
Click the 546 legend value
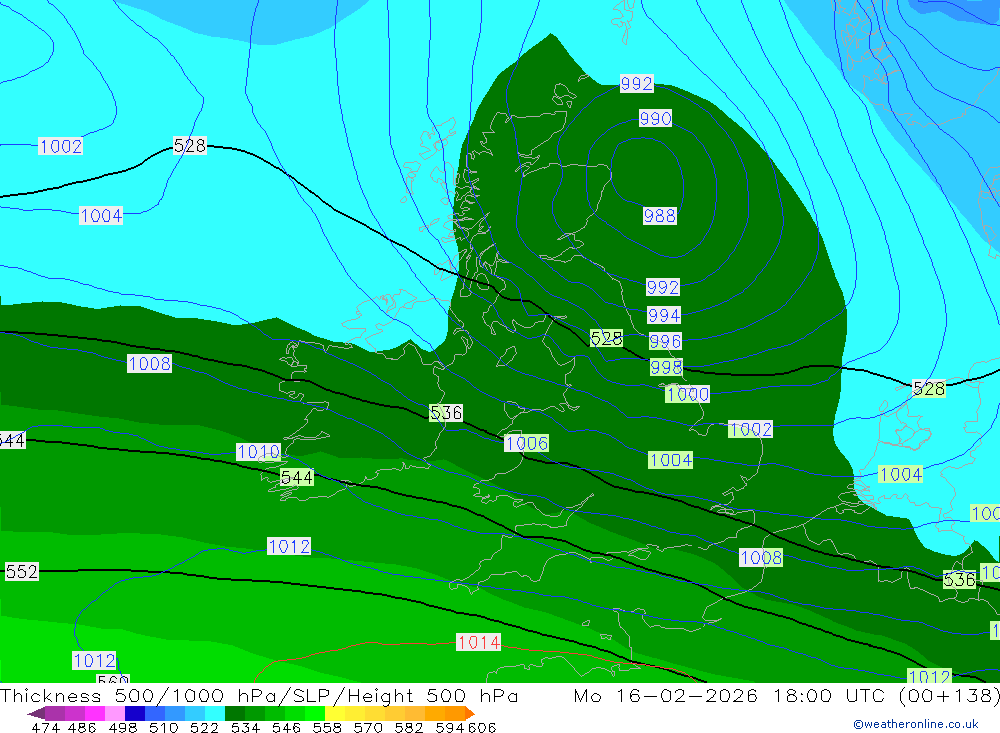pyautogui.click(x=286, y=727)
